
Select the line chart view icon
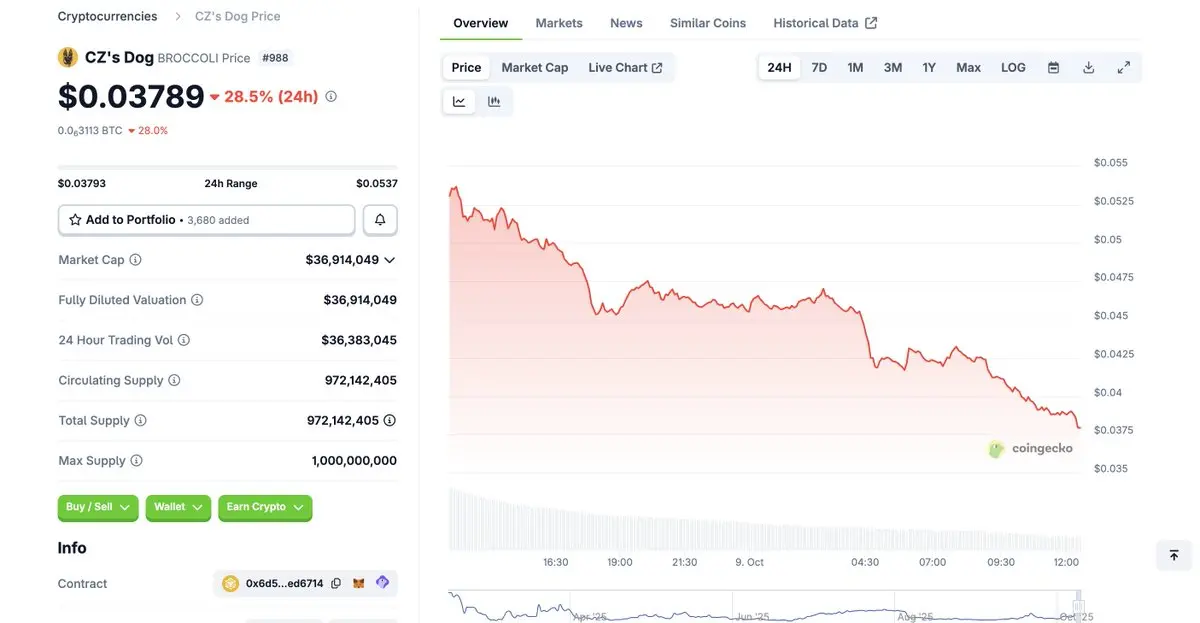459,101
